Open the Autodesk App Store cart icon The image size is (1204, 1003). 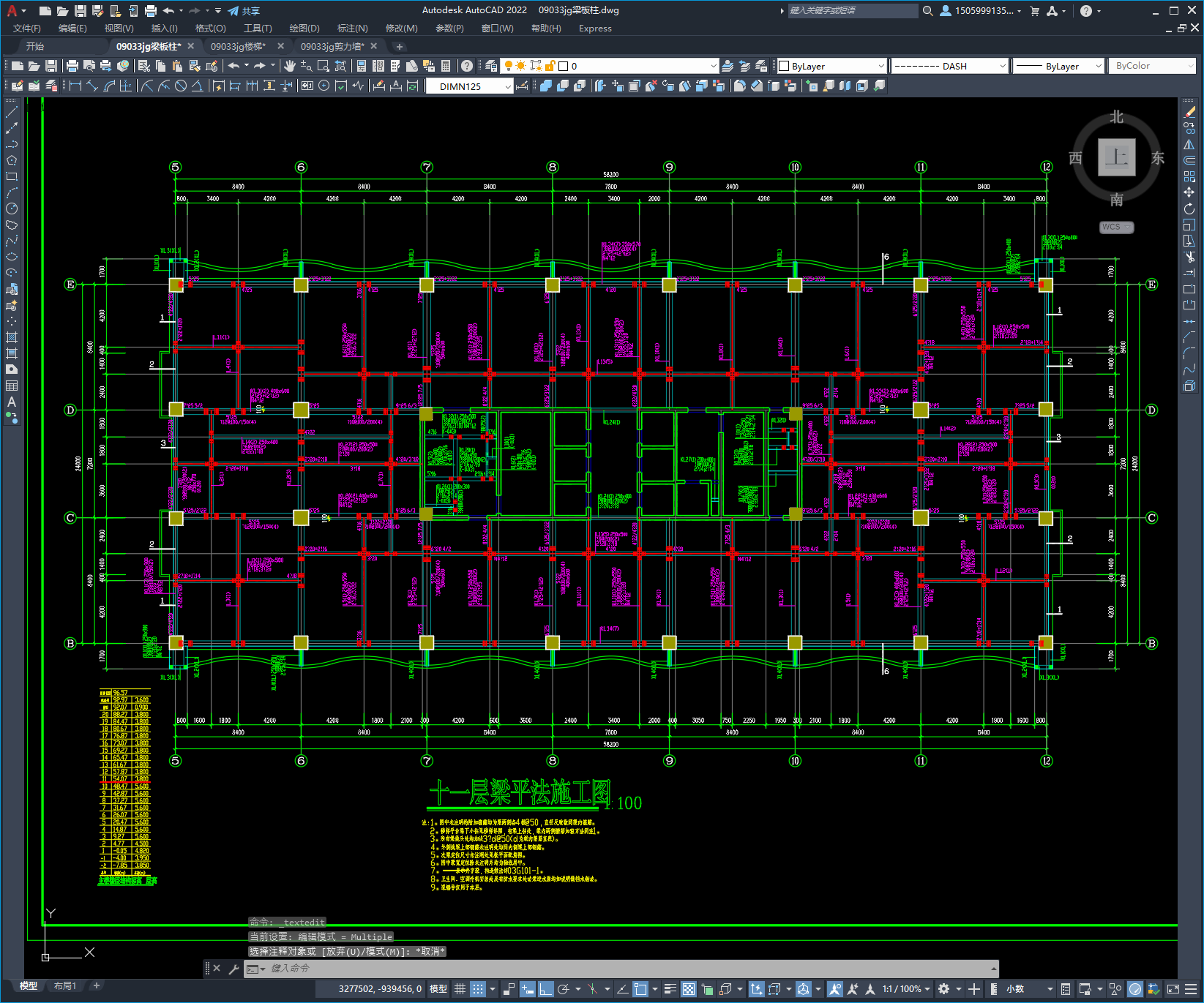pos(1035,11)
